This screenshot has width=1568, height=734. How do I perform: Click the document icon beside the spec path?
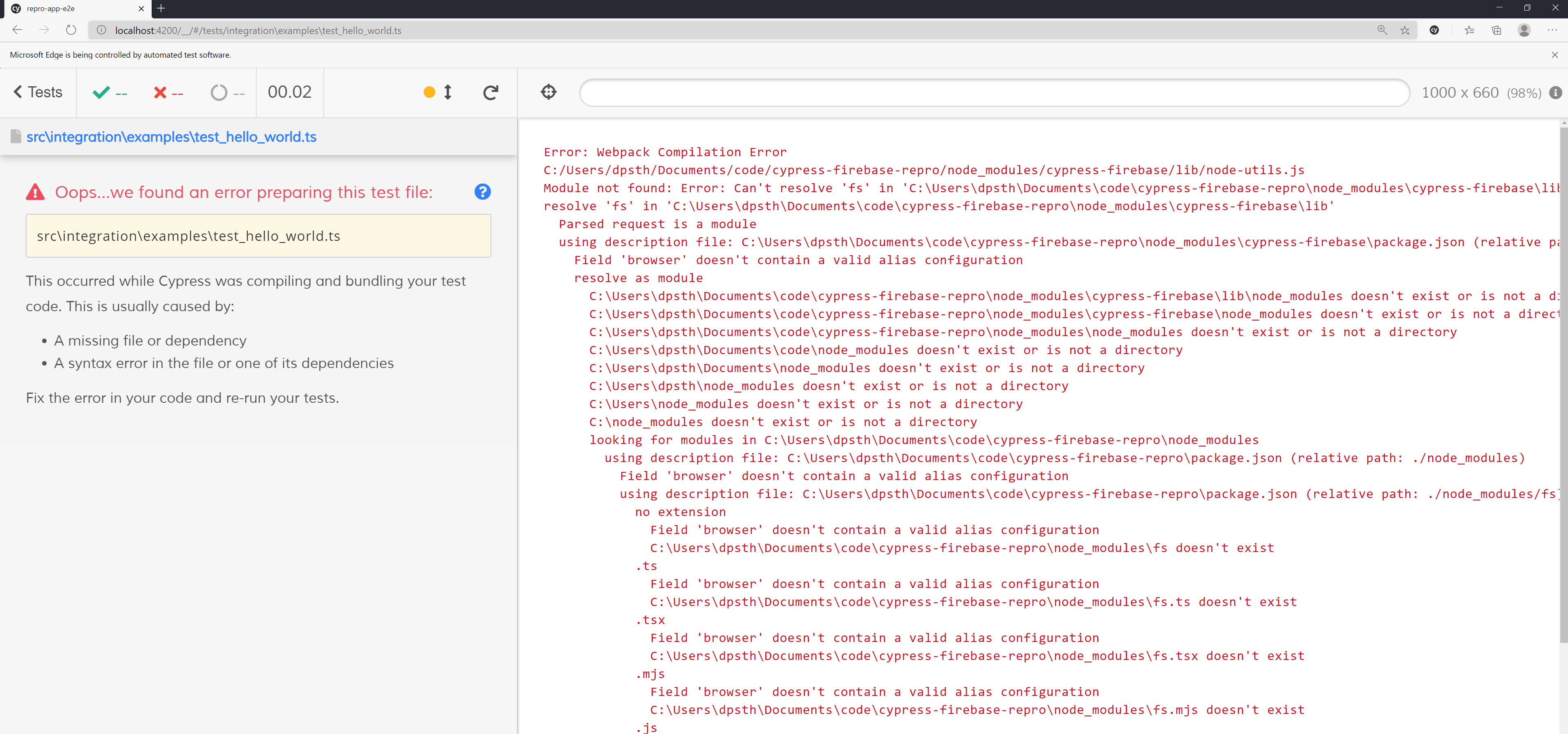pos(16,137)
